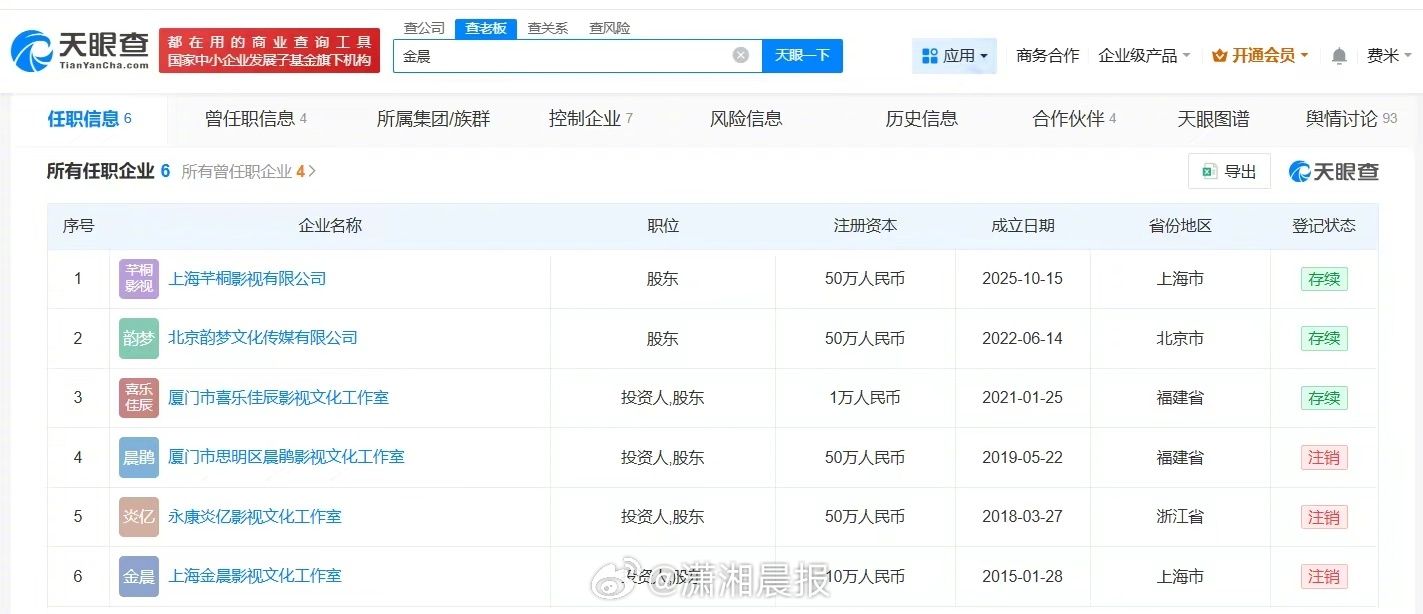Click the 省份地区 column header

tap(1180, 226)
